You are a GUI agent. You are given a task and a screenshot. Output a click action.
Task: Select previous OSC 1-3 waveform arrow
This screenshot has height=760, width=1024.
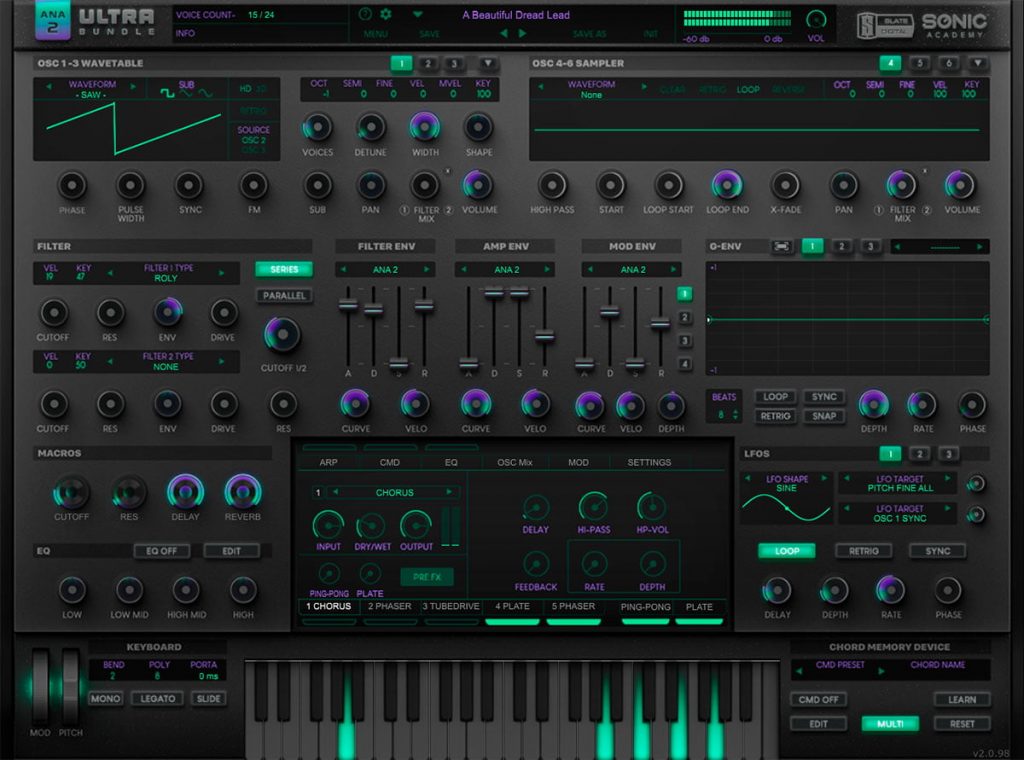click(48, 86)
